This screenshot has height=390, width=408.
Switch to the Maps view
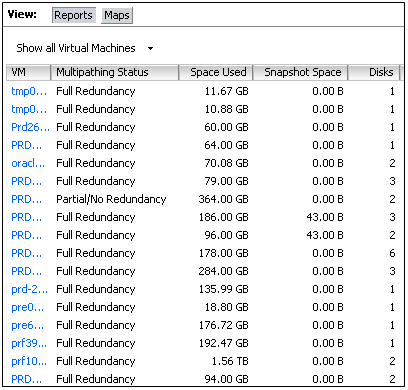coord(117,16)
